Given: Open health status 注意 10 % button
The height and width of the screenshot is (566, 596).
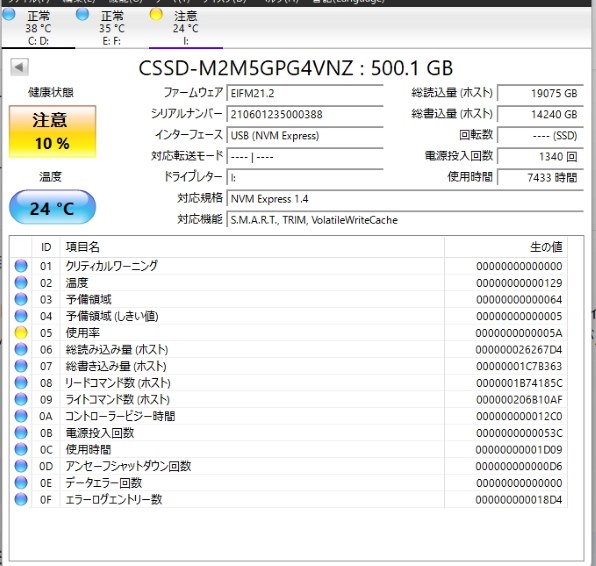Looking at the screenshot, I should coord(52,132).
